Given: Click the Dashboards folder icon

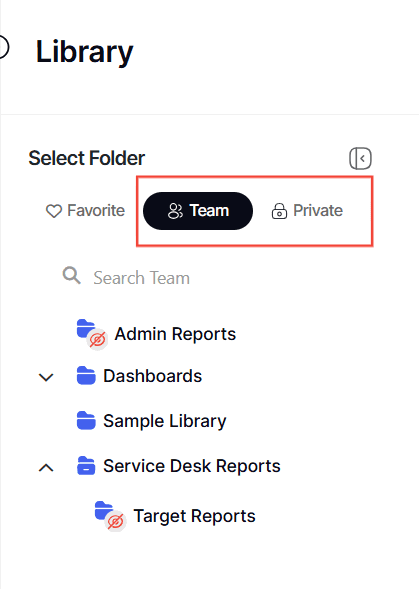Looking at the screenshot, I should 86,376.
